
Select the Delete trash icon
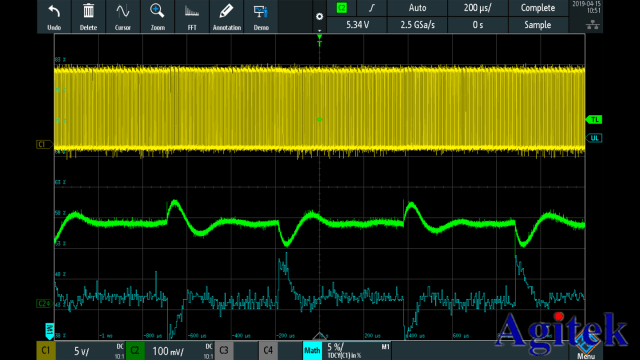88,16
